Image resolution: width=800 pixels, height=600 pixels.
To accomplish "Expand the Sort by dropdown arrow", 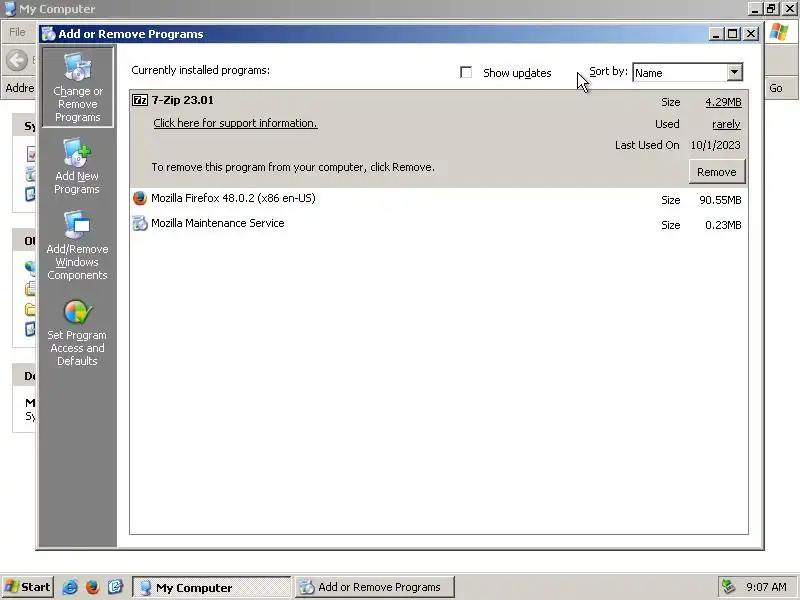I will [x=734, y=72].
